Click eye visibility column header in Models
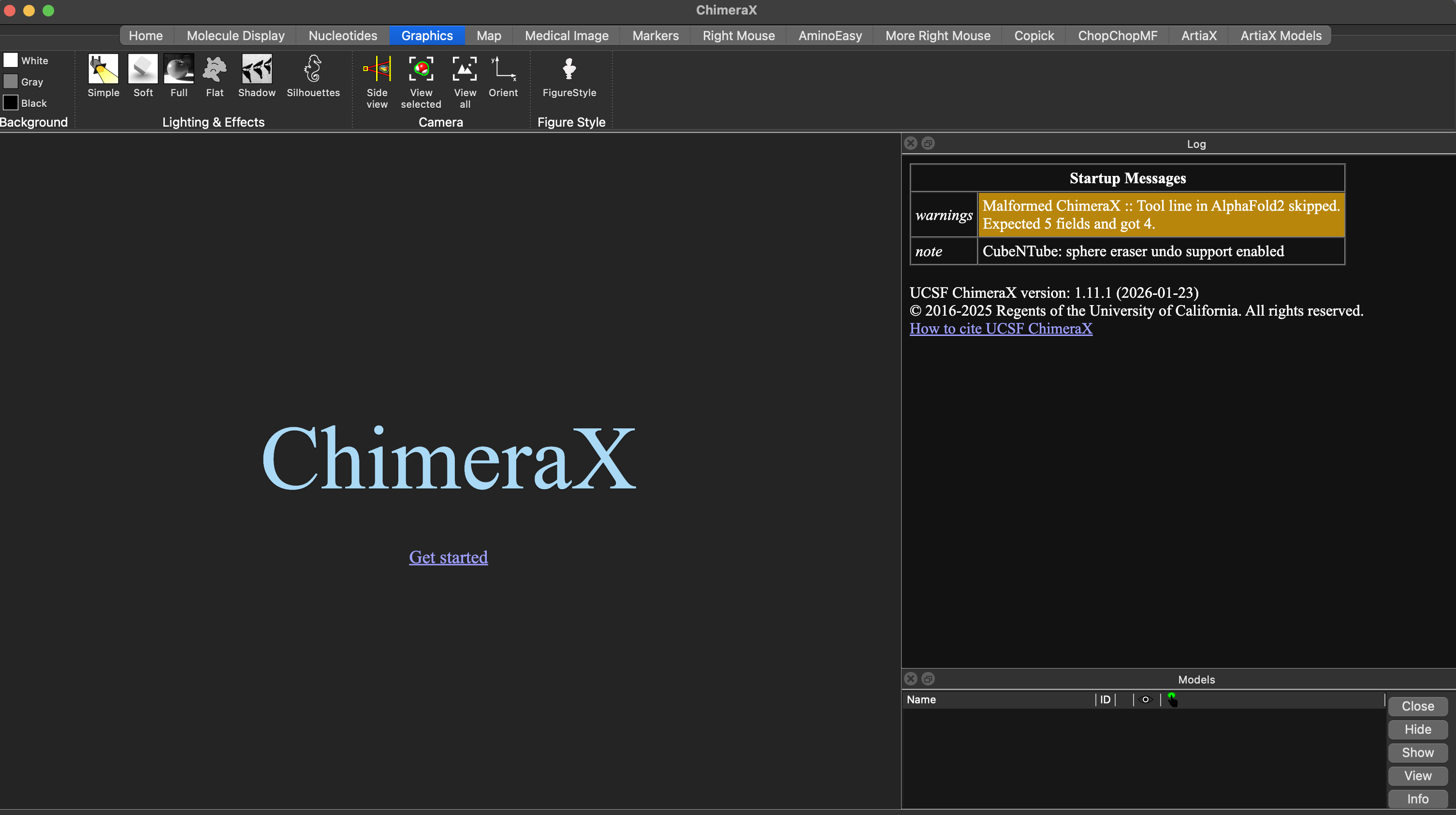1456x815 pixels. (x=1146, y=699)
